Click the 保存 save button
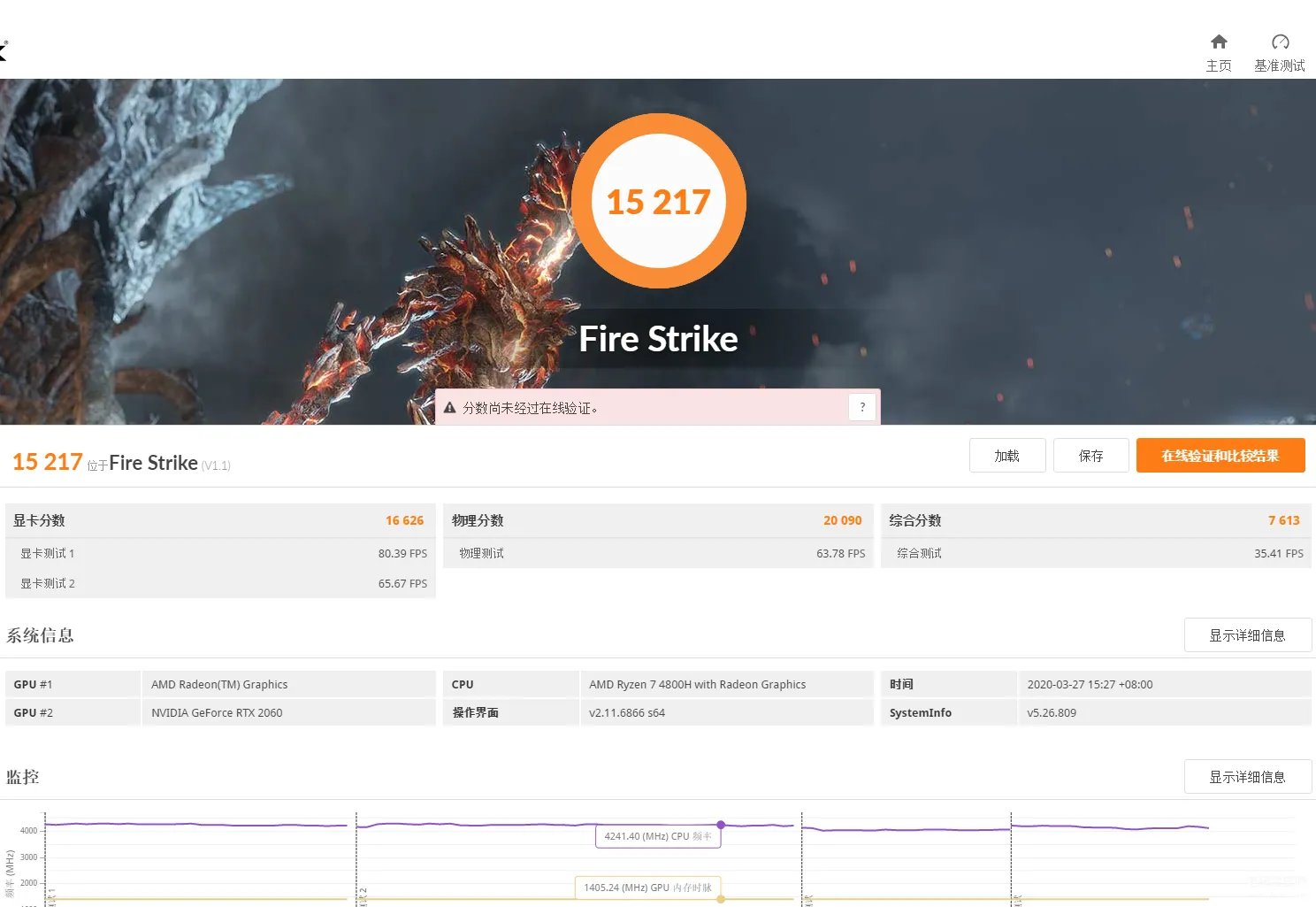Image resolution: width=1316 pixels, height=907 pixels. click(1091, 456)
